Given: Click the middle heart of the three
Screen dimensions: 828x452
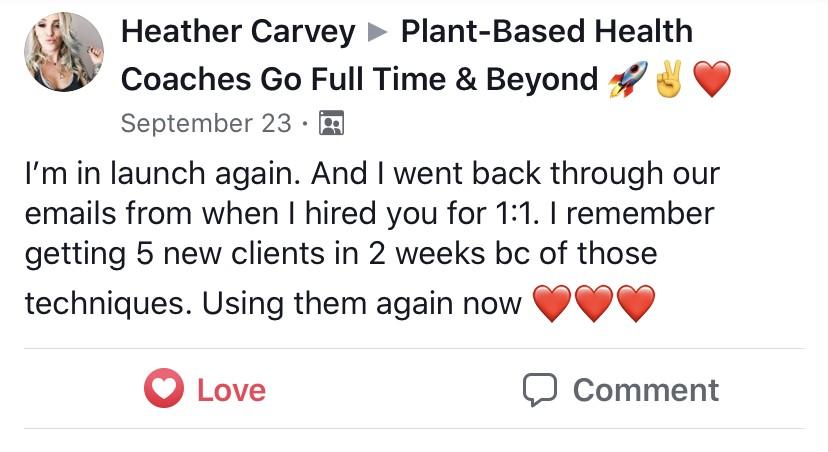Looking at the screenshot, I should coord(593,304).
